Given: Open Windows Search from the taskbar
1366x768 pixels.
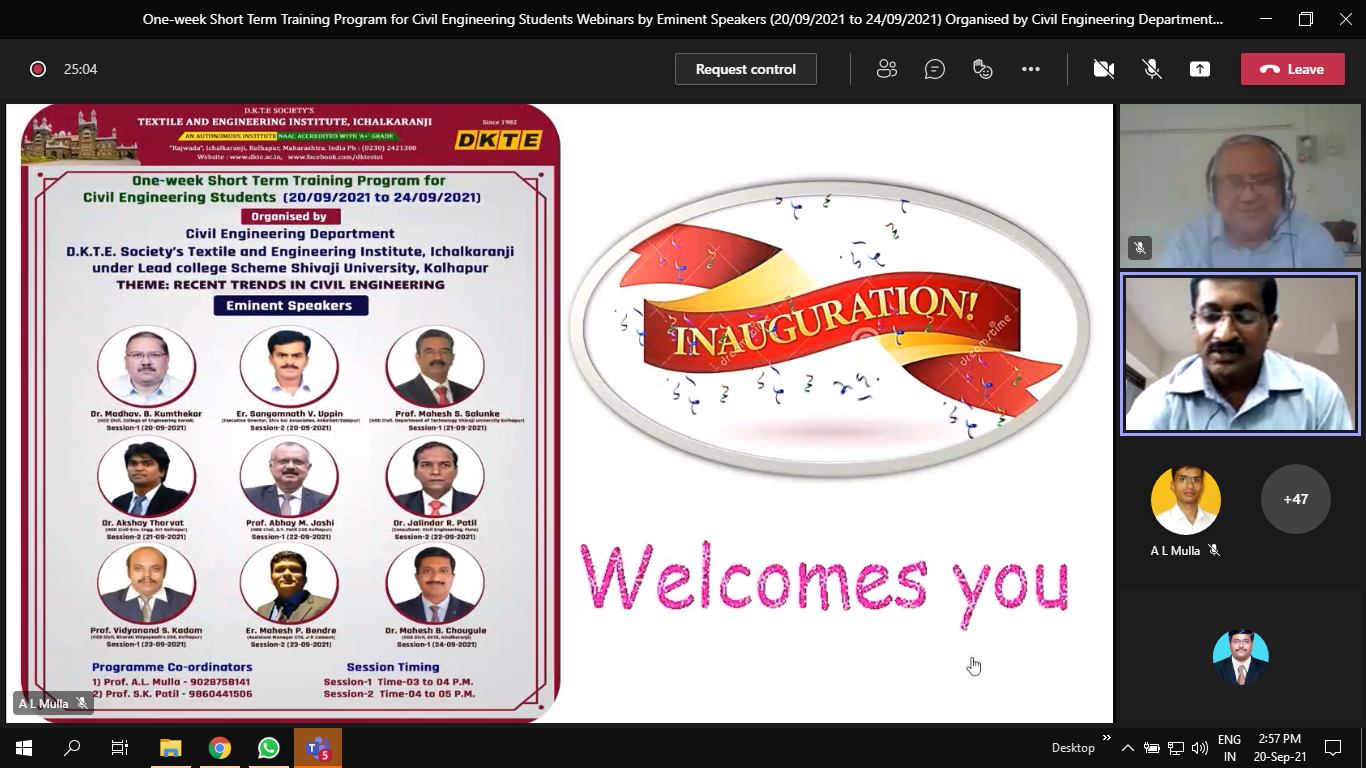Looking at the screenshot, I should 72,747.
